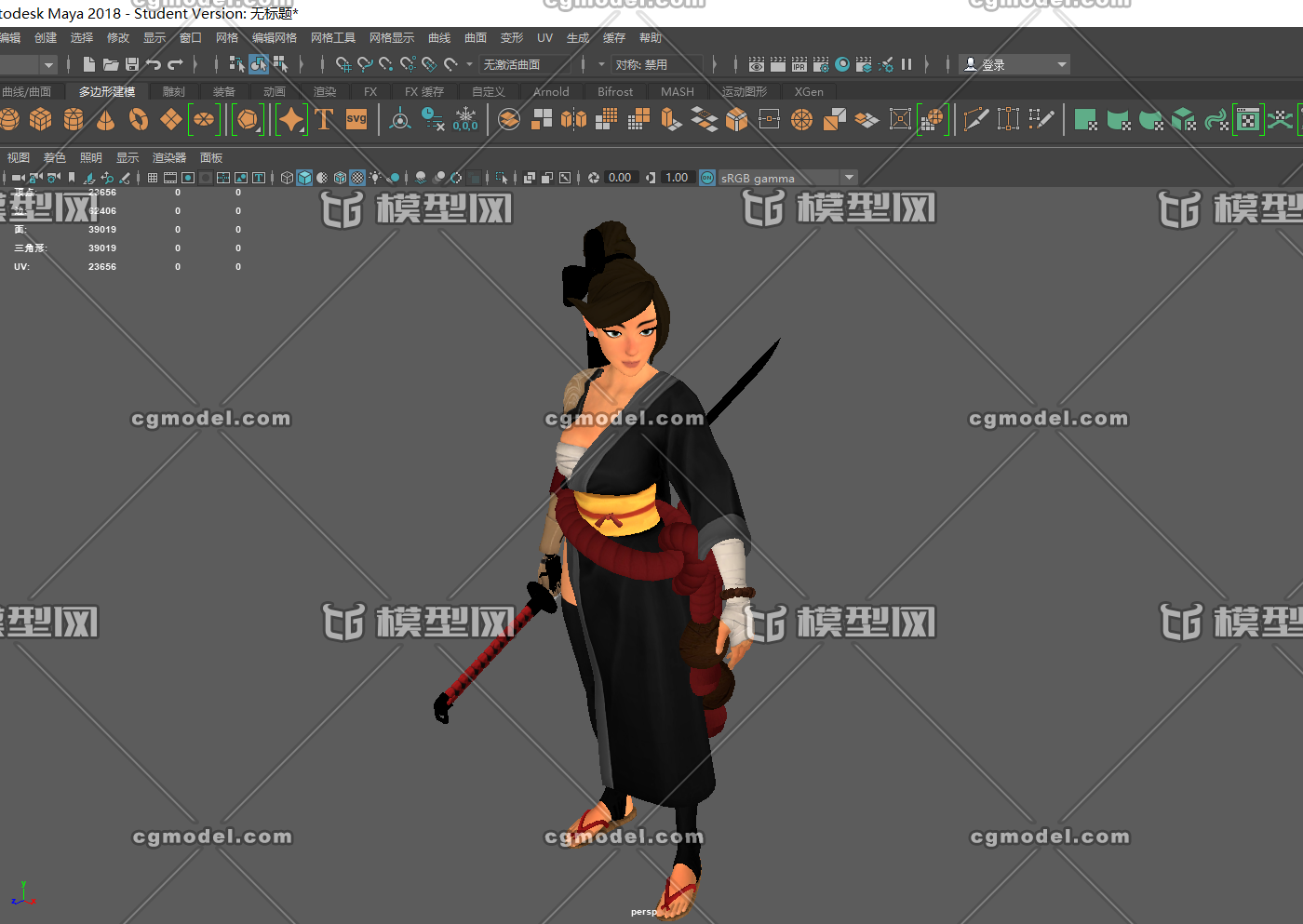The width and height of the screenshot is (1303, 924).
Task: Toggle isolate select in the viewport toolbar
Action: pos(502,177)
